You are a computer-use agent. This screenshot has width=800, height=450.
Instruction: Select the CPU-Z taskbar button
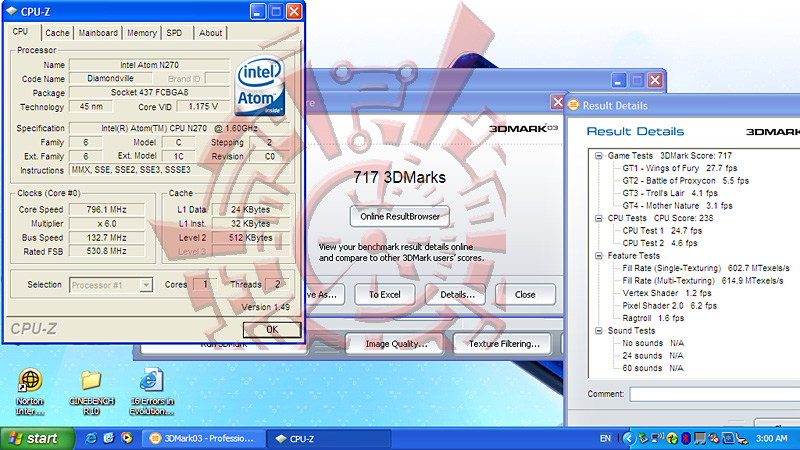tap(331, 438)
